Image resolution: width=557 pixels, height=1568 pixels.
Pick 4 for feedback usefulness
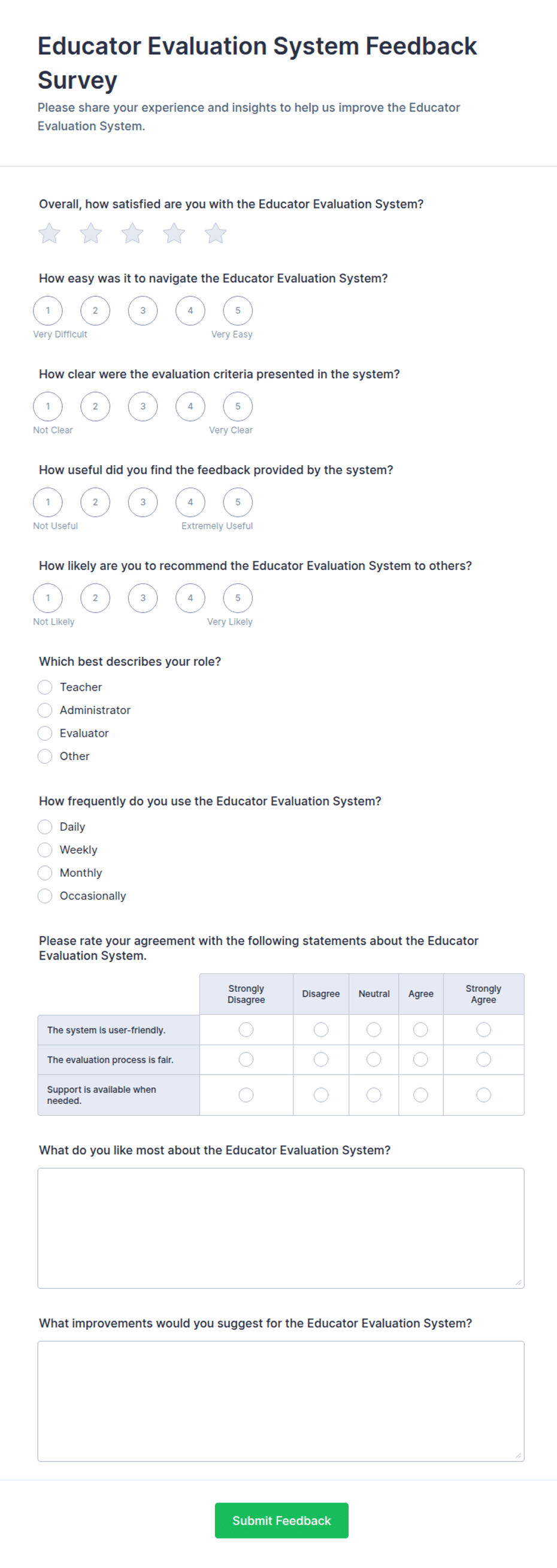click(190, 502)
